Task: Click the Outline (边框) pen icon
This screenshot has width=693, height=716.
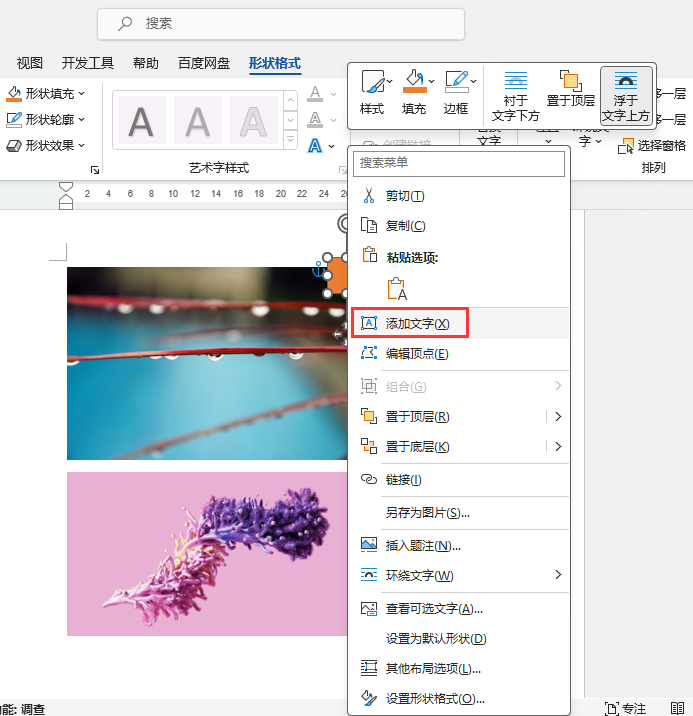Action: tap(457, 82)
